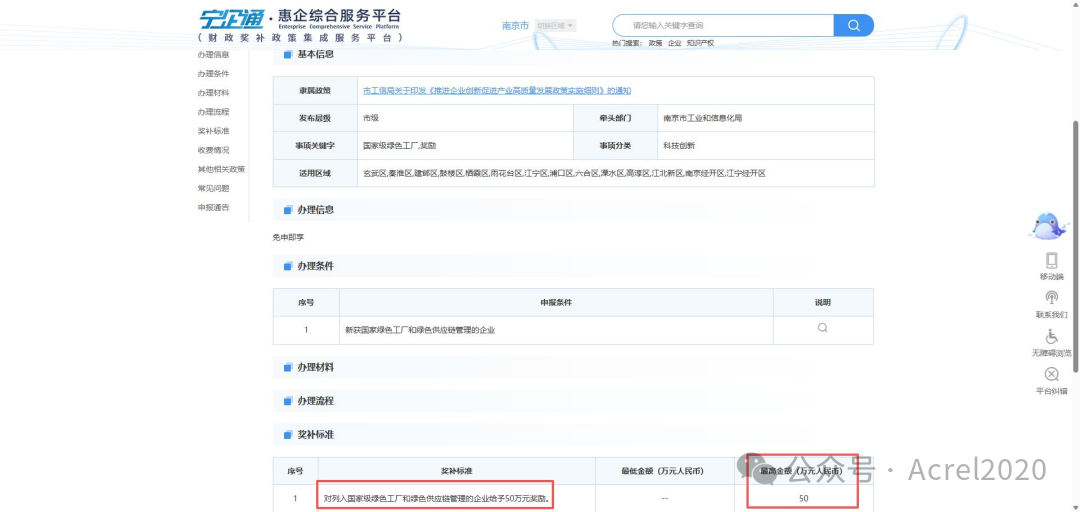Jump to 办理材料 in side navigation
This screenshot has height=512, width=1080.
[x=214, y=92]
